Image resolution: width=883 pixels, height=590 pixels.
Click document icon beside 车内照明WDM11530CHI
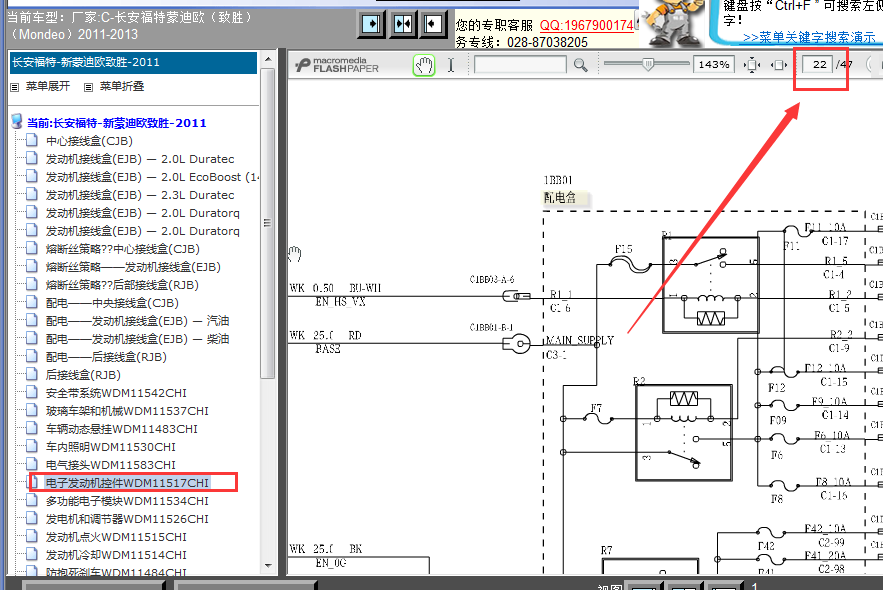(33, 447)
